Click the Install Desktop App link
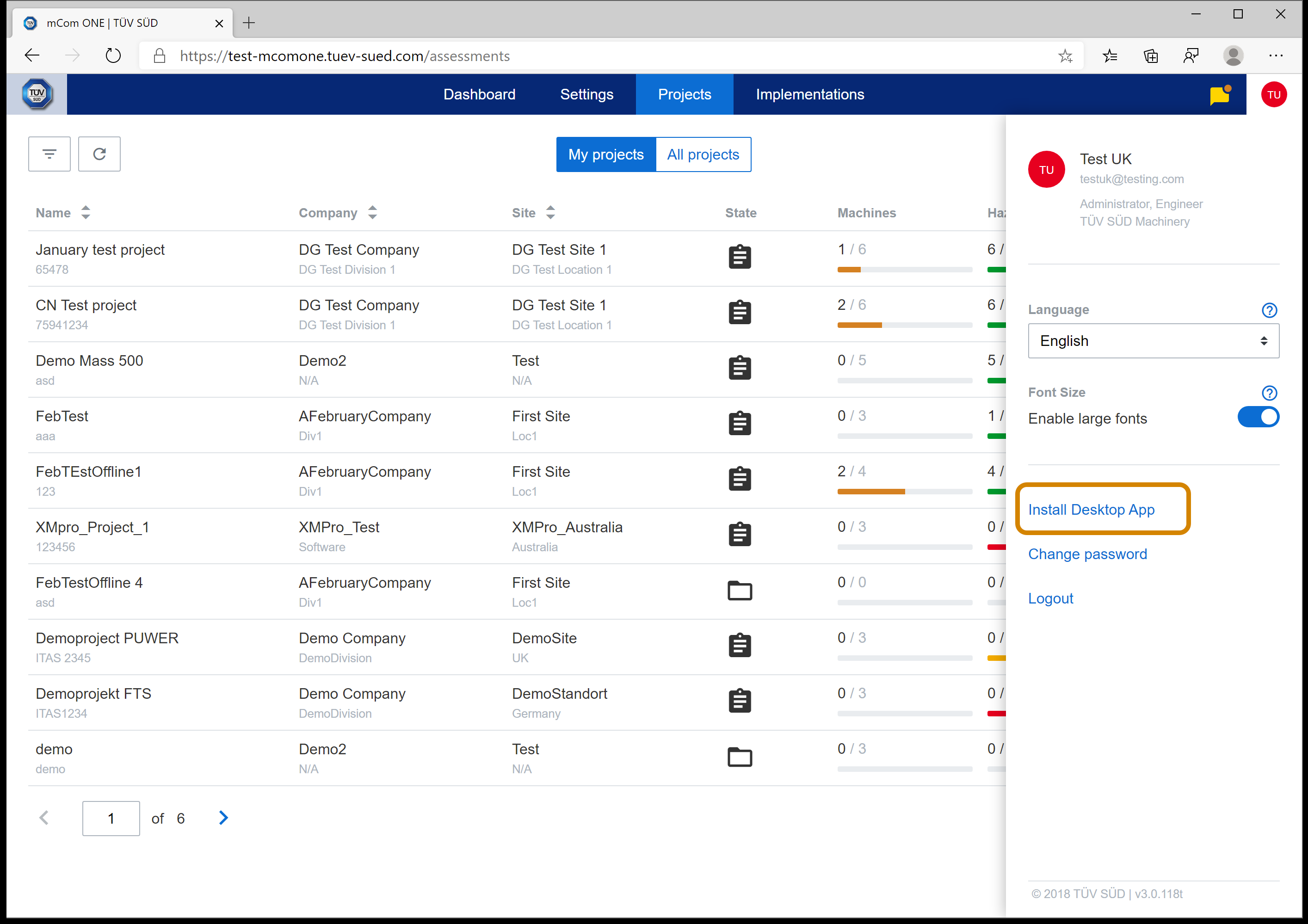The image size is (1308, 924). click(1091, 509)
